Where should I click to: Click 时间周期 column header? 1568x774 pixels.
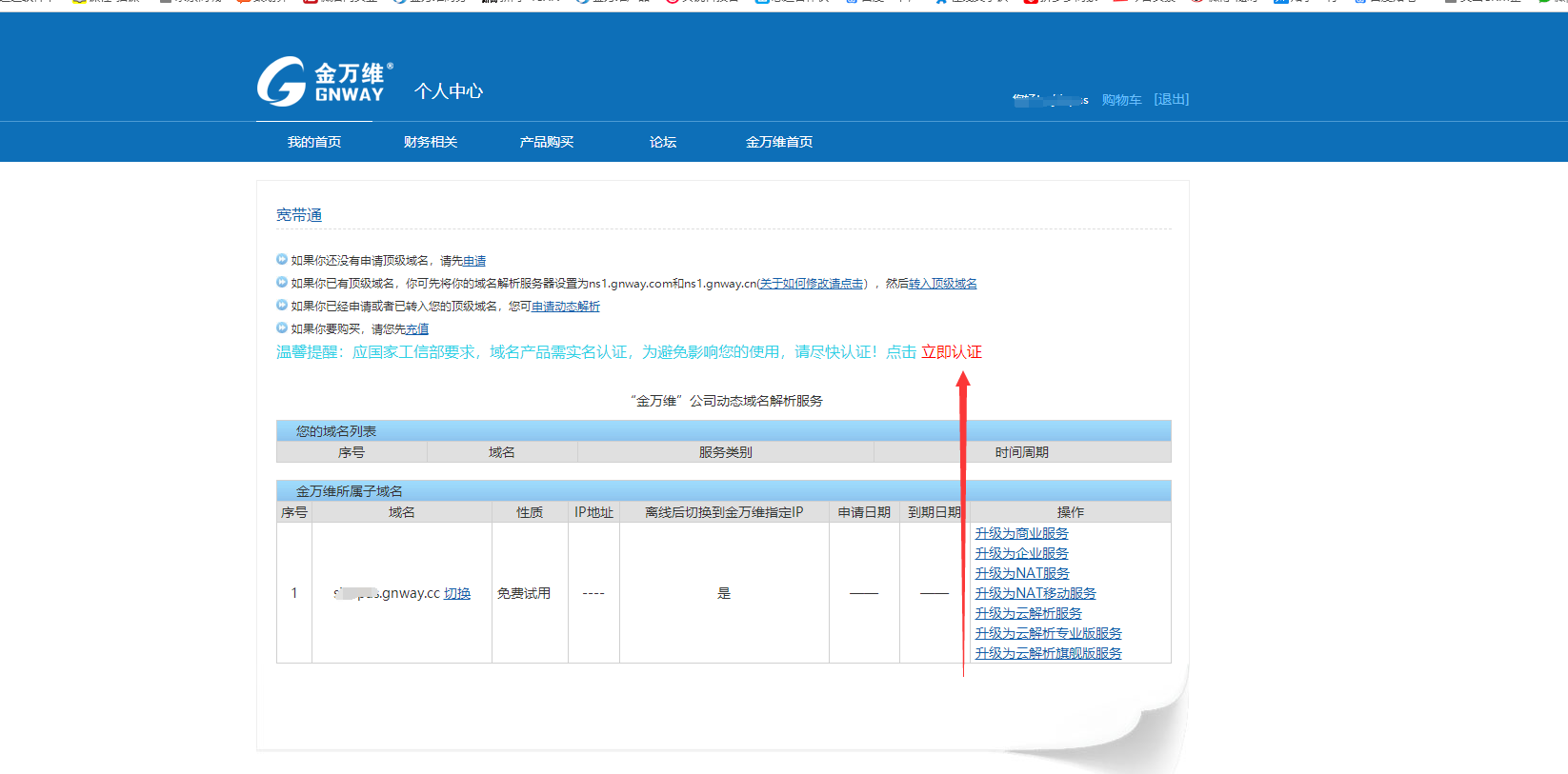1022,452
